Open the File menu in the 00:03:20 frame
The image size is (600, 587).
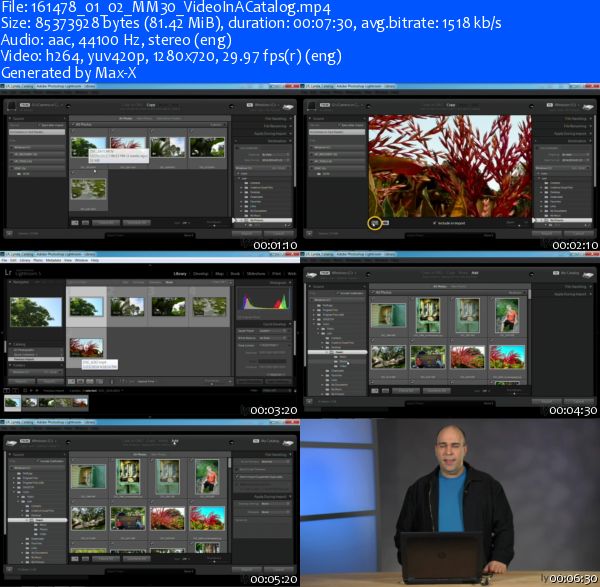pos(4,260)
